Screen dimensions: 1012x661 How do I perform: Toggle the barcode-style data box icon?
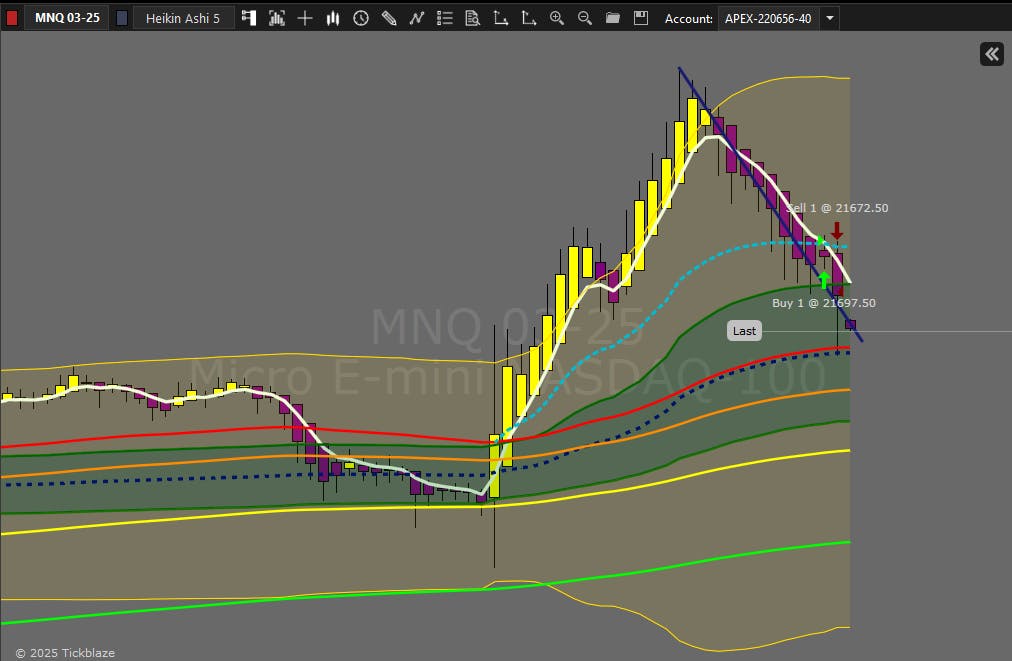point(277,18)
